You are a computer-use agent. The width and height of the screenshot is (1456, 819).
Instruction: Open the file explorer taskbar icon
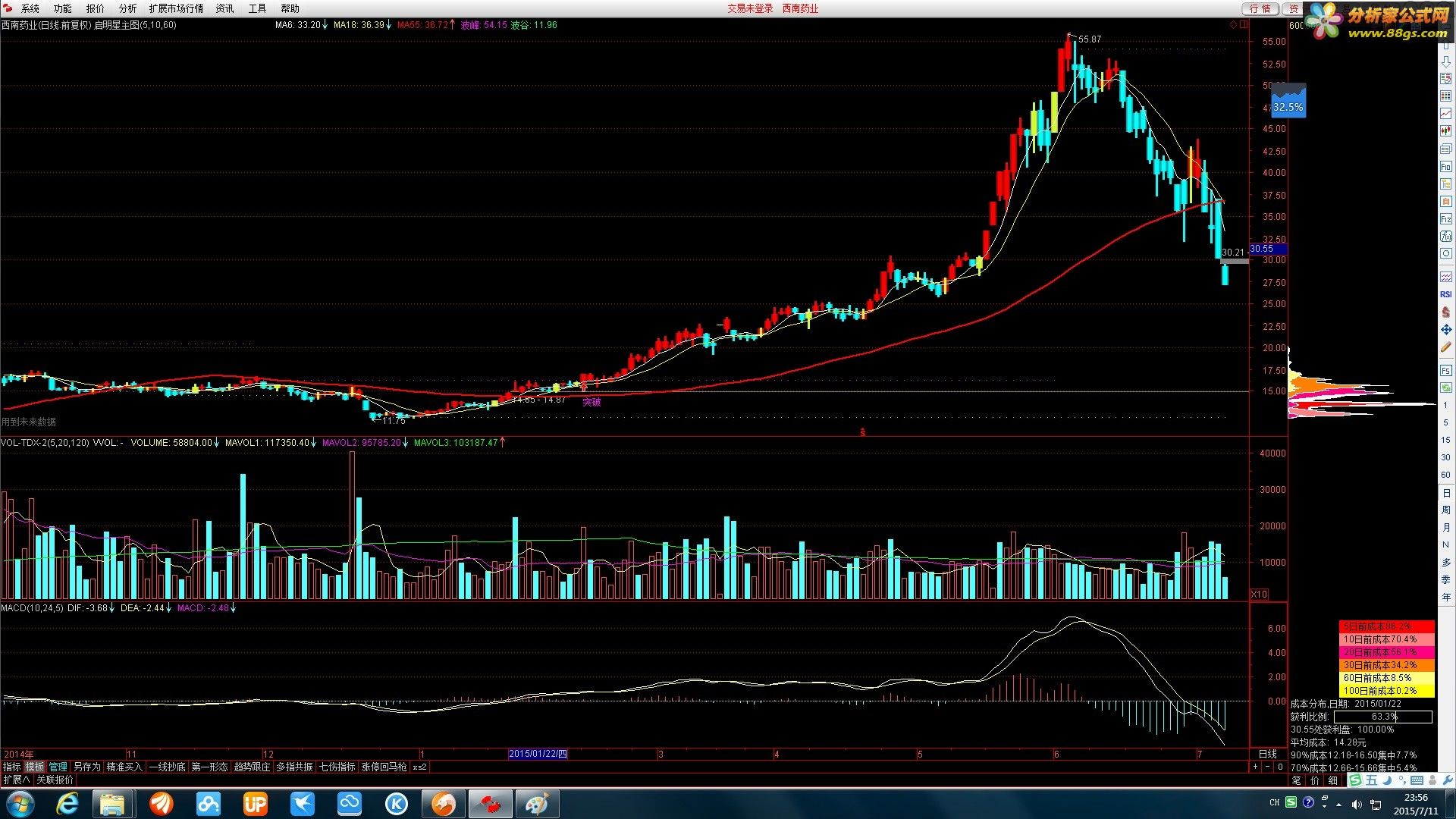click(112, 804)
